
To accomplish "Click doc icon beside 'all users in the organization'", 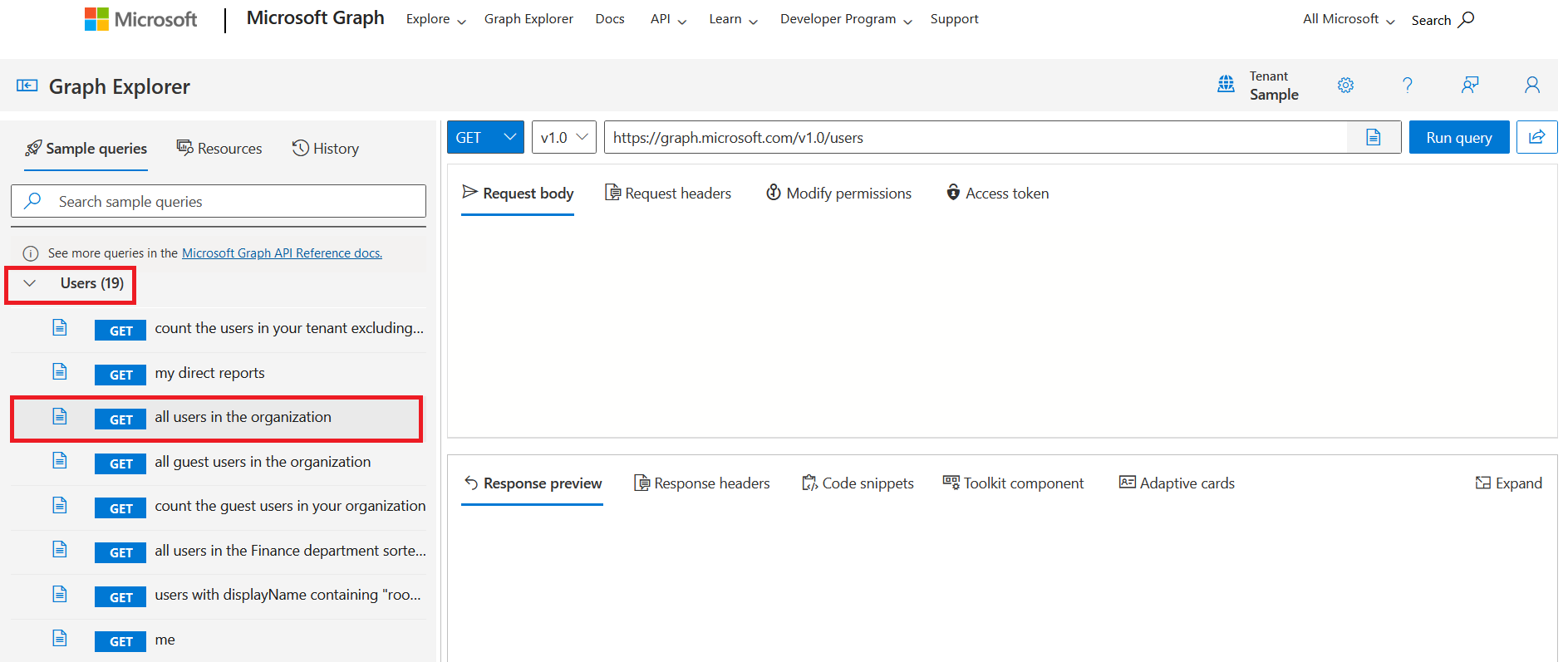I will click(x=60, y=416).
